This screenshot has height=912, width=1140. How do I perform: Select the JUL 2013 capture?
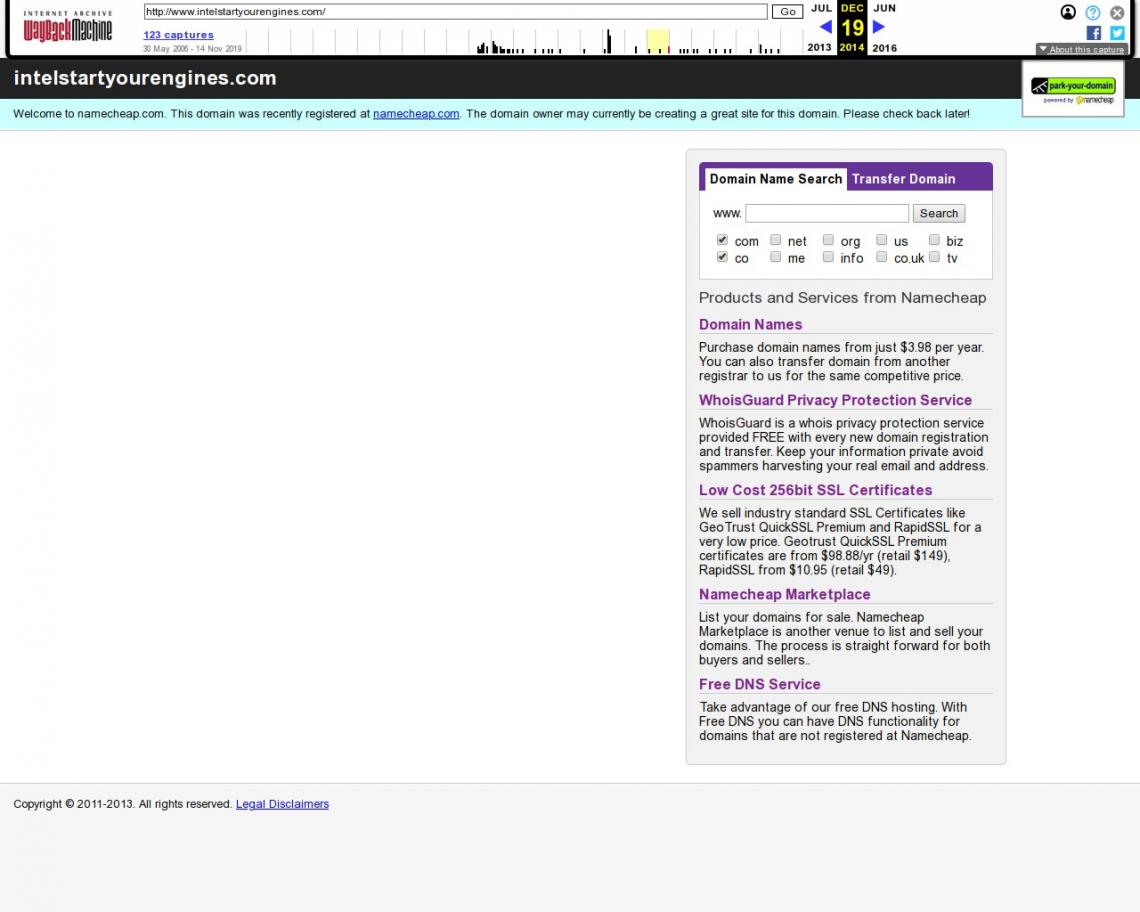coord(820,28)
